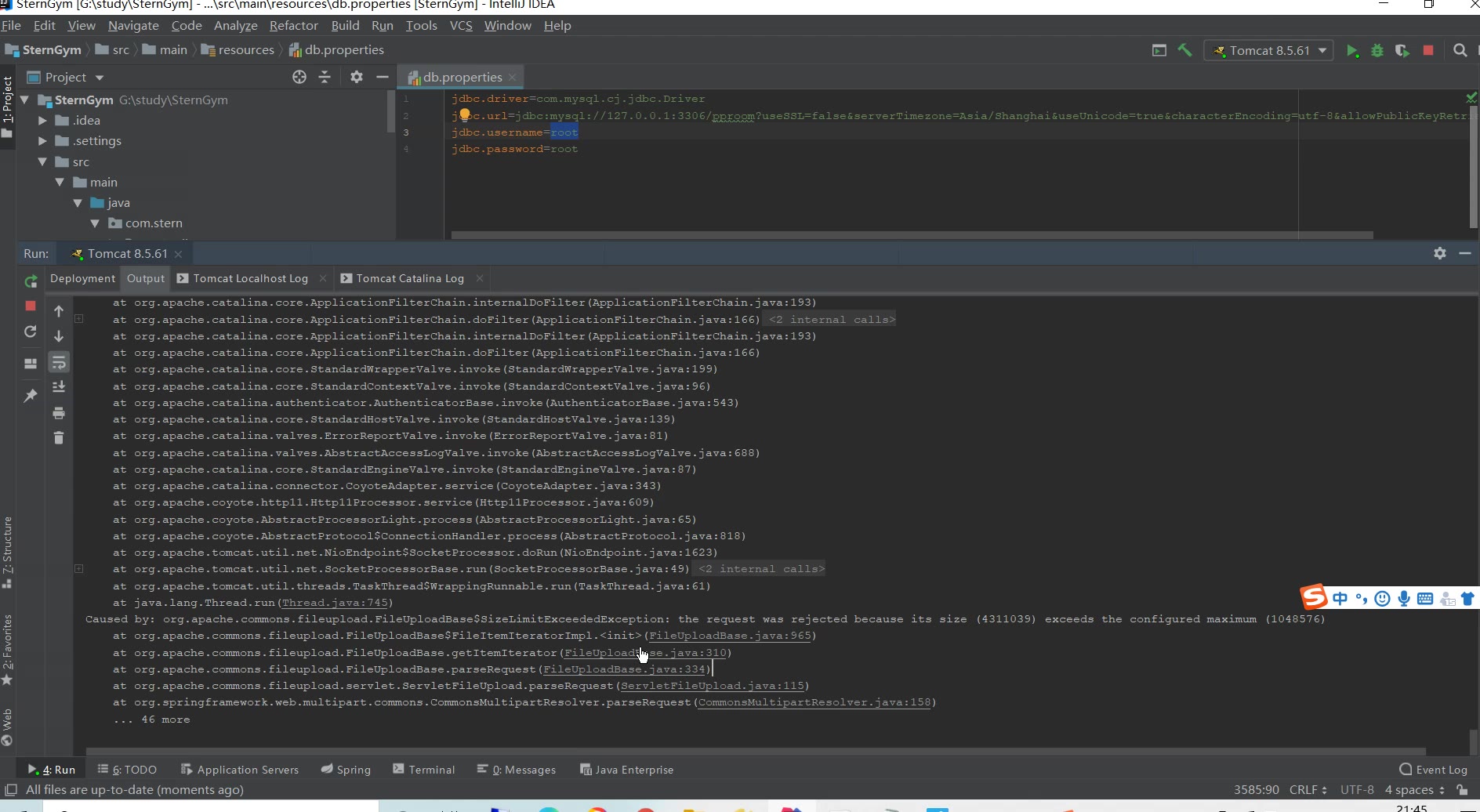The image size is (1480, 812).
Task: Switch to Output tab
Action: [146, 278]
